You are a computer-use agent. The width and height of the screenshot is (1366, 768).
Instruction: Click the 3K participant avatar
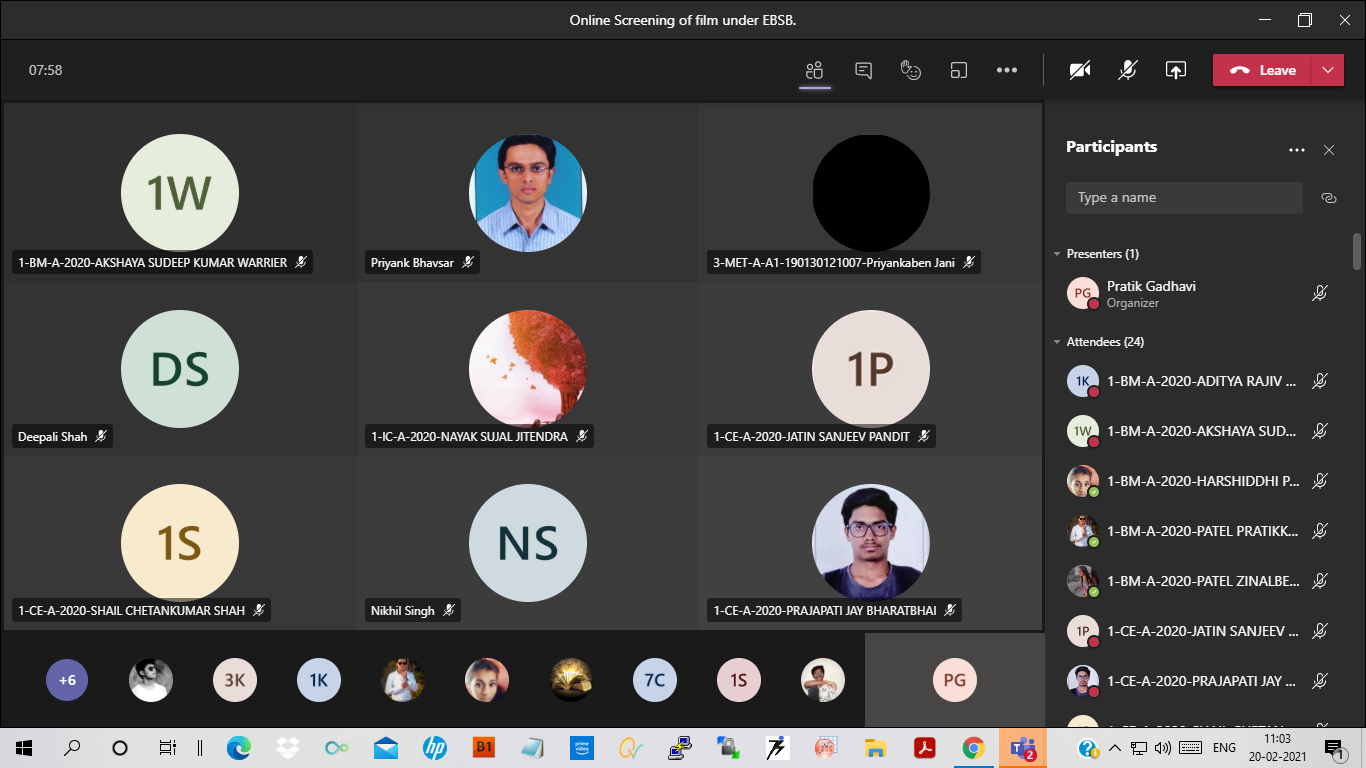coord(235,680)
